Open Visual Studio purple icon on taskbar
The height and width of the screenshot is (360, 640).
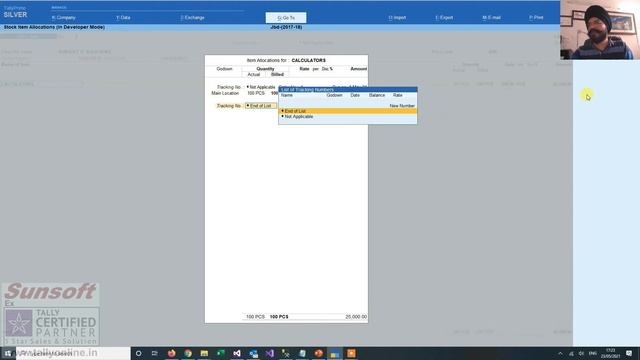237,353
